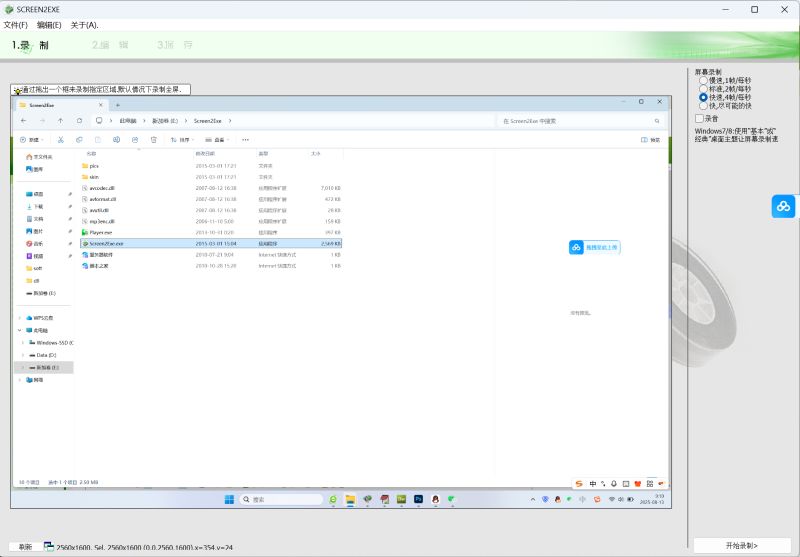This screenshot has width=800, height=557.
Task: Click the Photoshop icon in previewed taskbar
Action: [x=418, y=499]
